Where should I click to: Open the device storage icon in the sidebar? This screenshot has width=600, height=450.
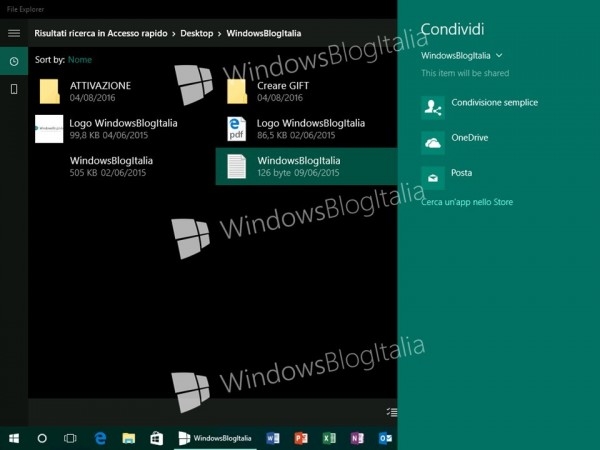(x=14, y=89)
